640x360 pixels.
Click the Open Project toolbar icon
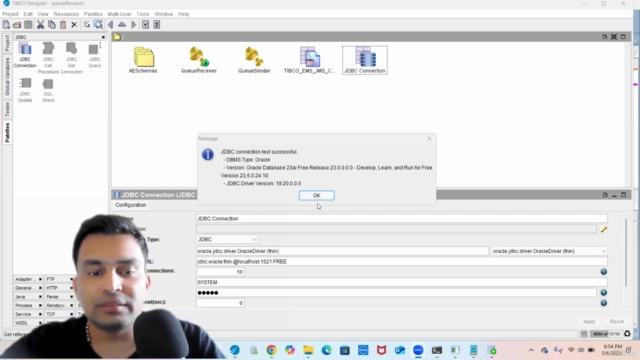[17, 25]
